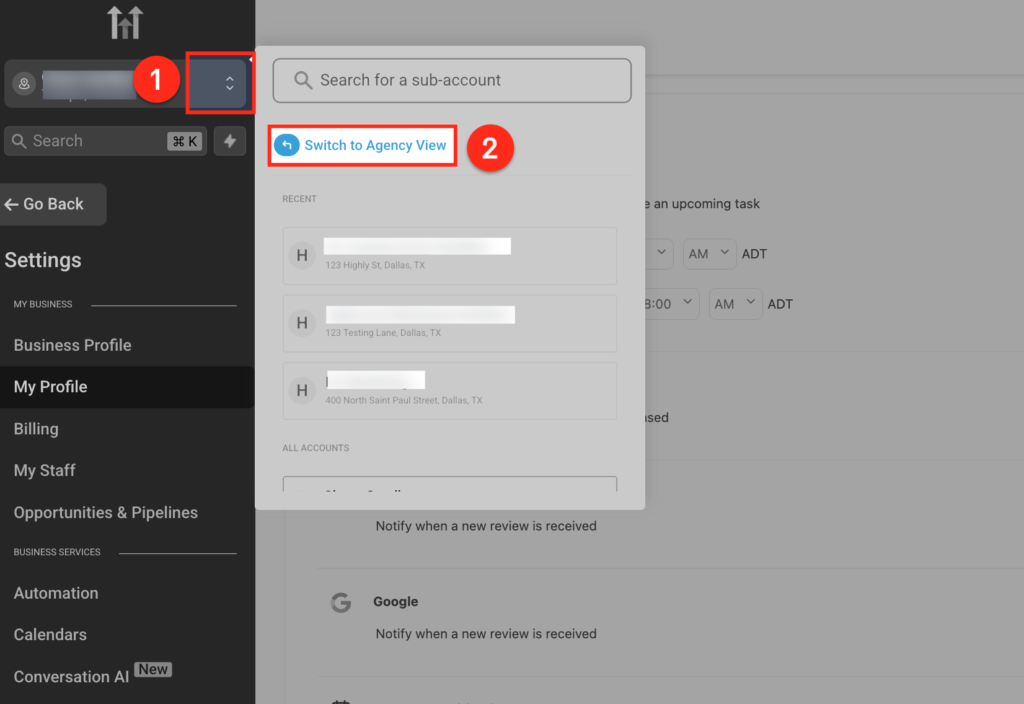The height and width of the screenshot is (704, 1024).
Task: Click the H avatar of the Highly St sub-account
Action: click(x=302, y=255)
